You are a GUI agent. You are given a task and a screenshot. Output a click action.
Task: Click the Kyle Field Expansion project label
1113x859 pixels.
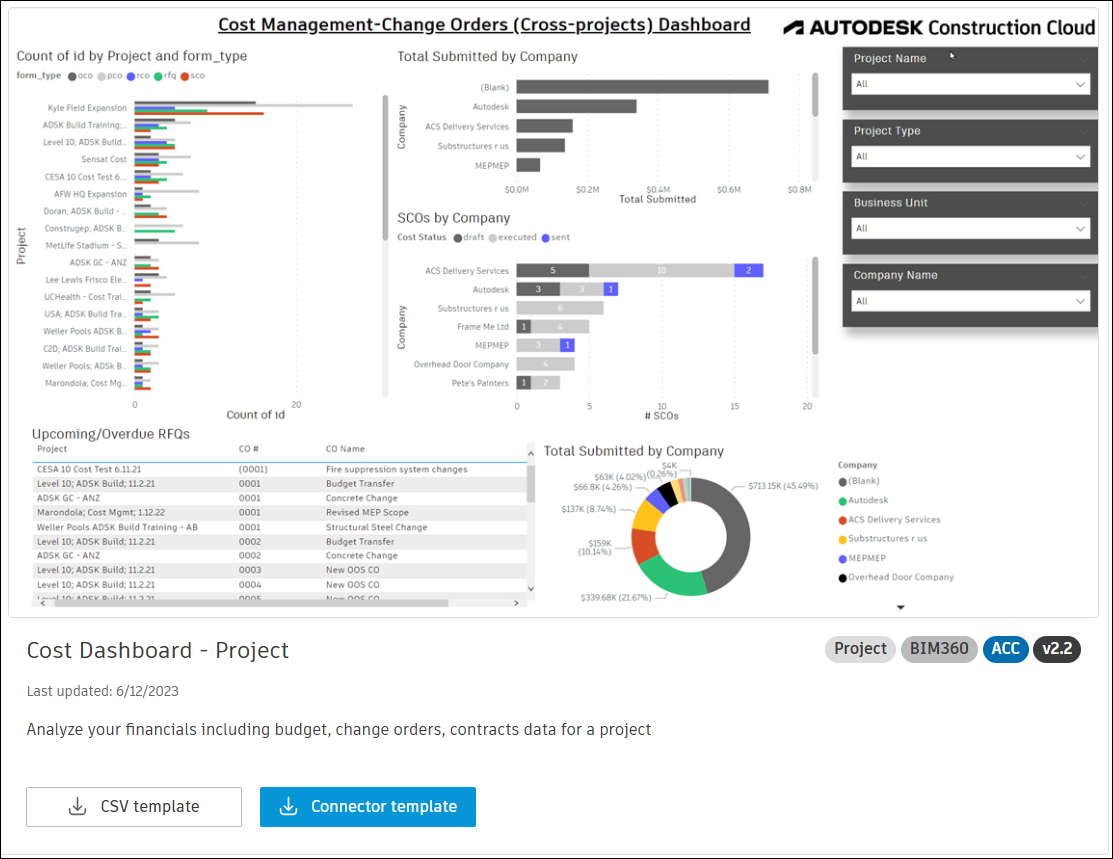[x=87, y=108]
